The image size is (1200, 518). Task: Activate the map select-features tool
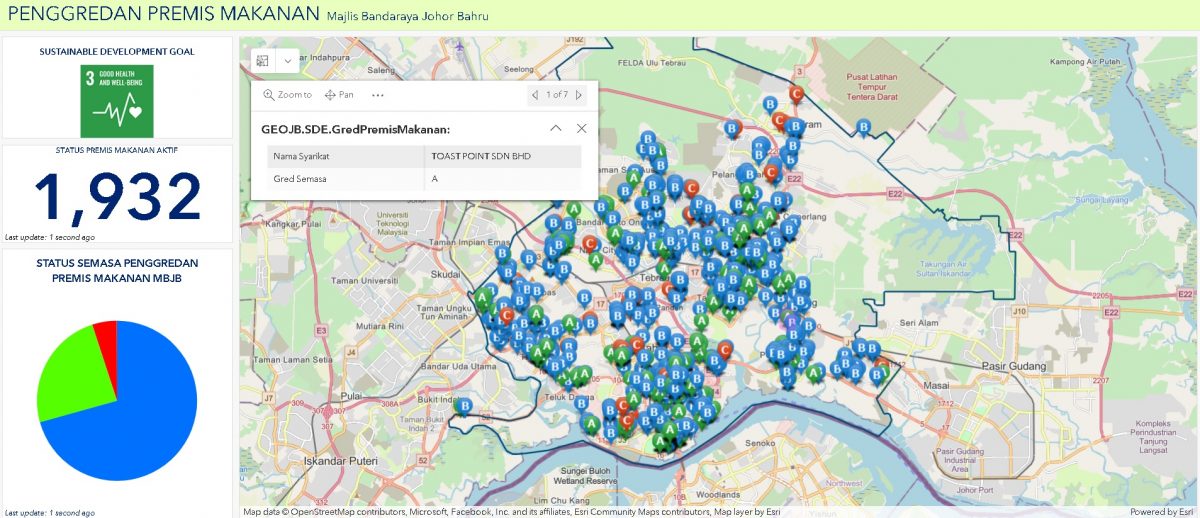262,61
